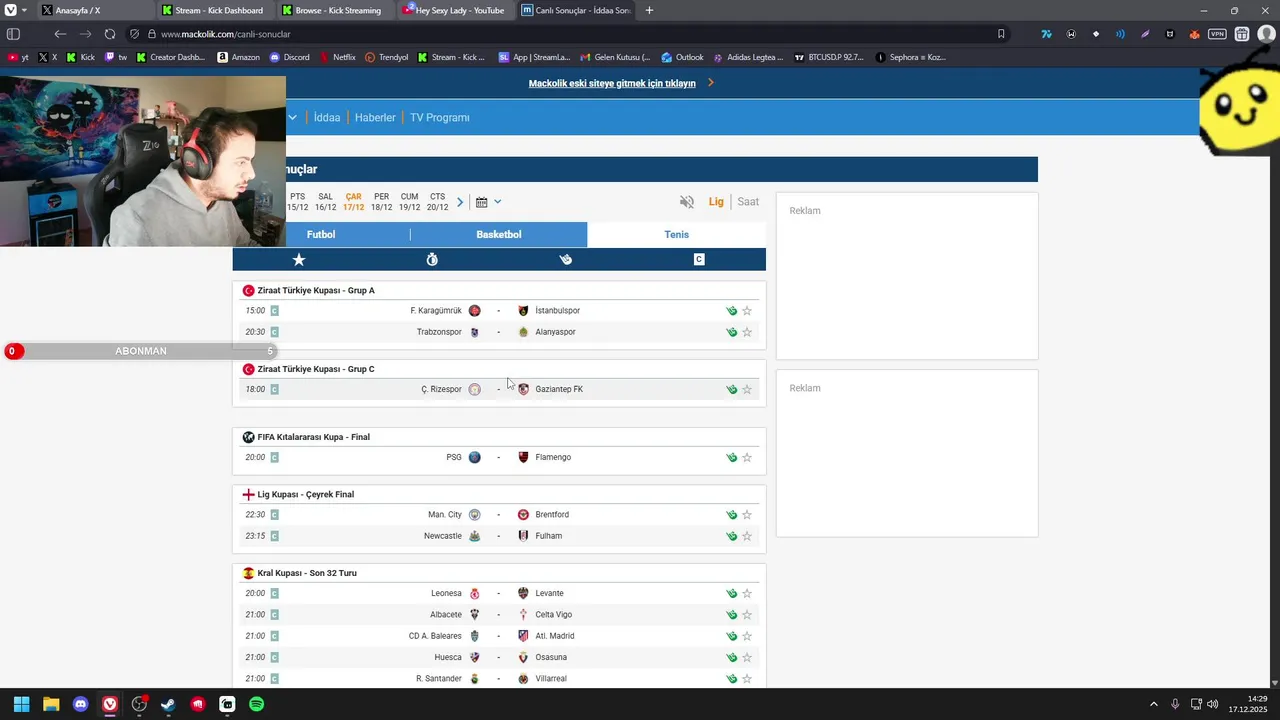This screenshot has width=1280, height=720.
Task: Favorite the Ç. Rizespor - Gaziantep FK match
Action: (747, 389)
